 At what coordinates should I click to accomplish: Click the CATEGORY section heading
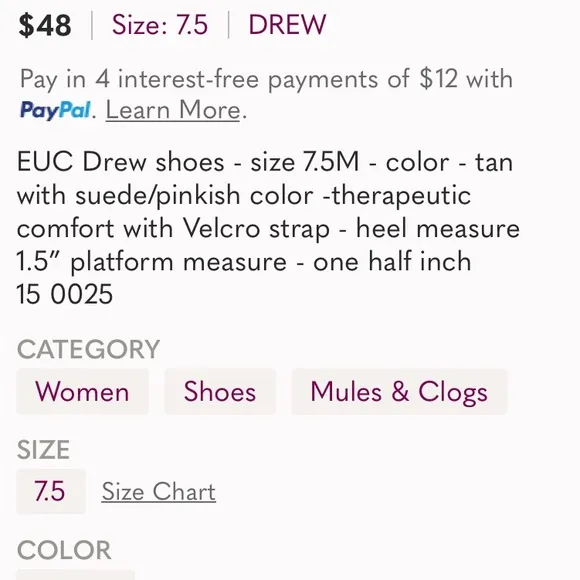[x=88, y=349]
